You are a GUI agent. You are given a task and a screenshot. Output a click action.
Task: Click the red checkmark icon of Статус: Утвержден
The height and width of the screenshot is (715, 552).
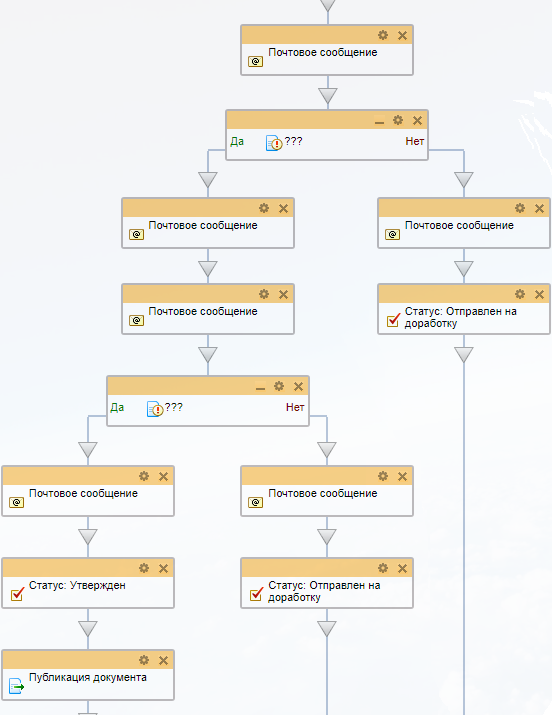18,593
